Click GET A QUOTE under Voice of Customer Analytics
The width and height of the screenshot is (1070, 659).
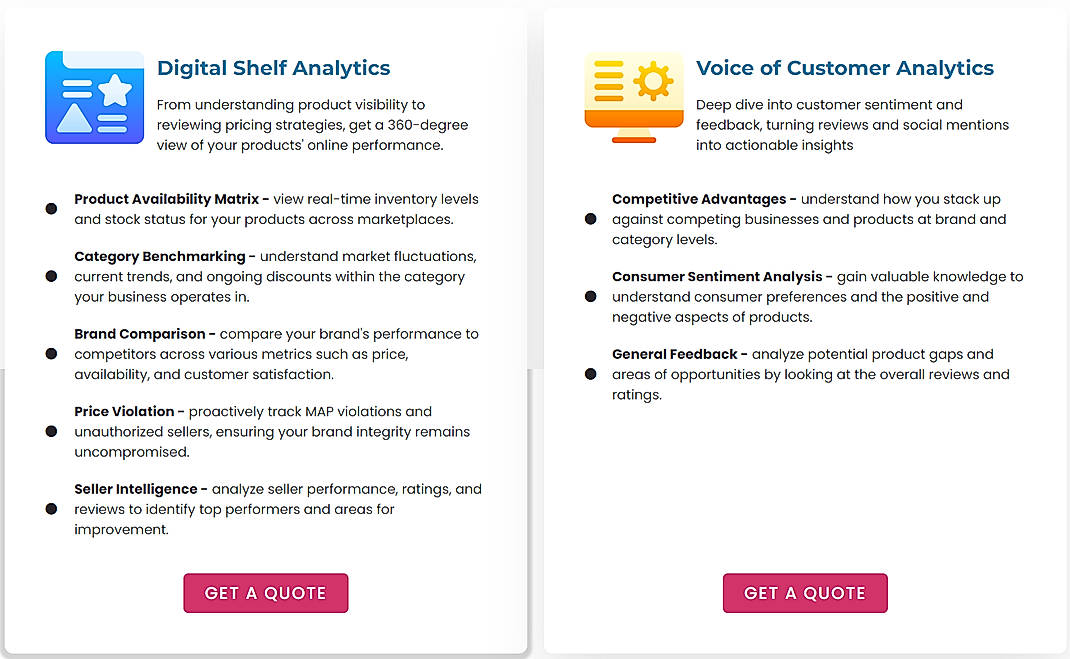(x=805, y=592)
